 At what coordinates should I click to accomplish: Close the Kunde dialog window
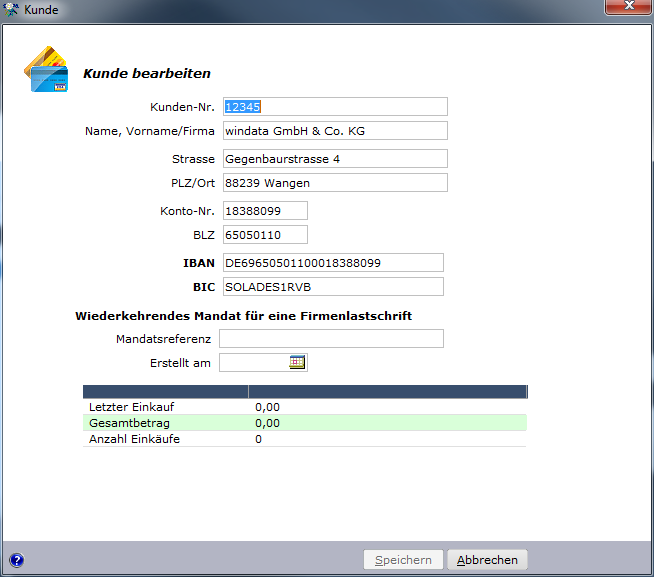[x=628, y=6]
